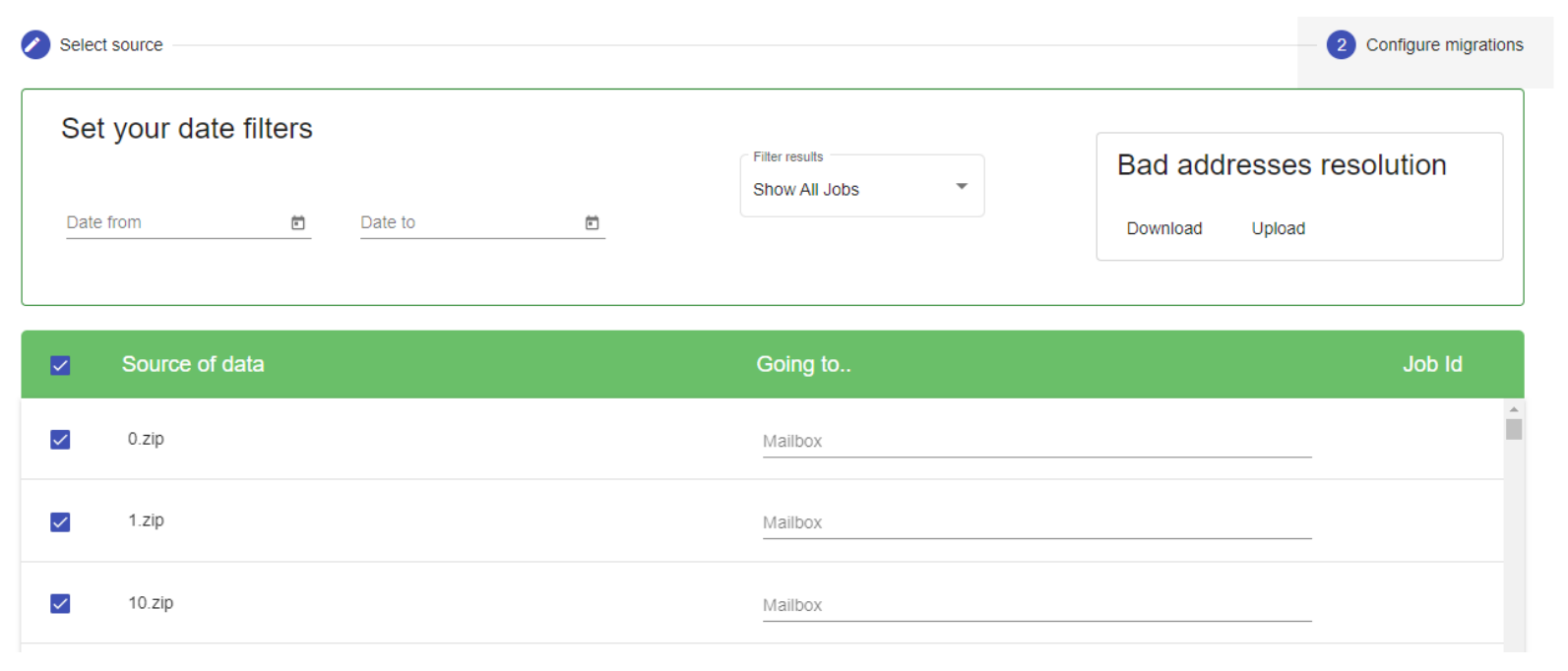Click Download under Bad addresses resolution
1568x671 pixels.
click(1163, 228)
